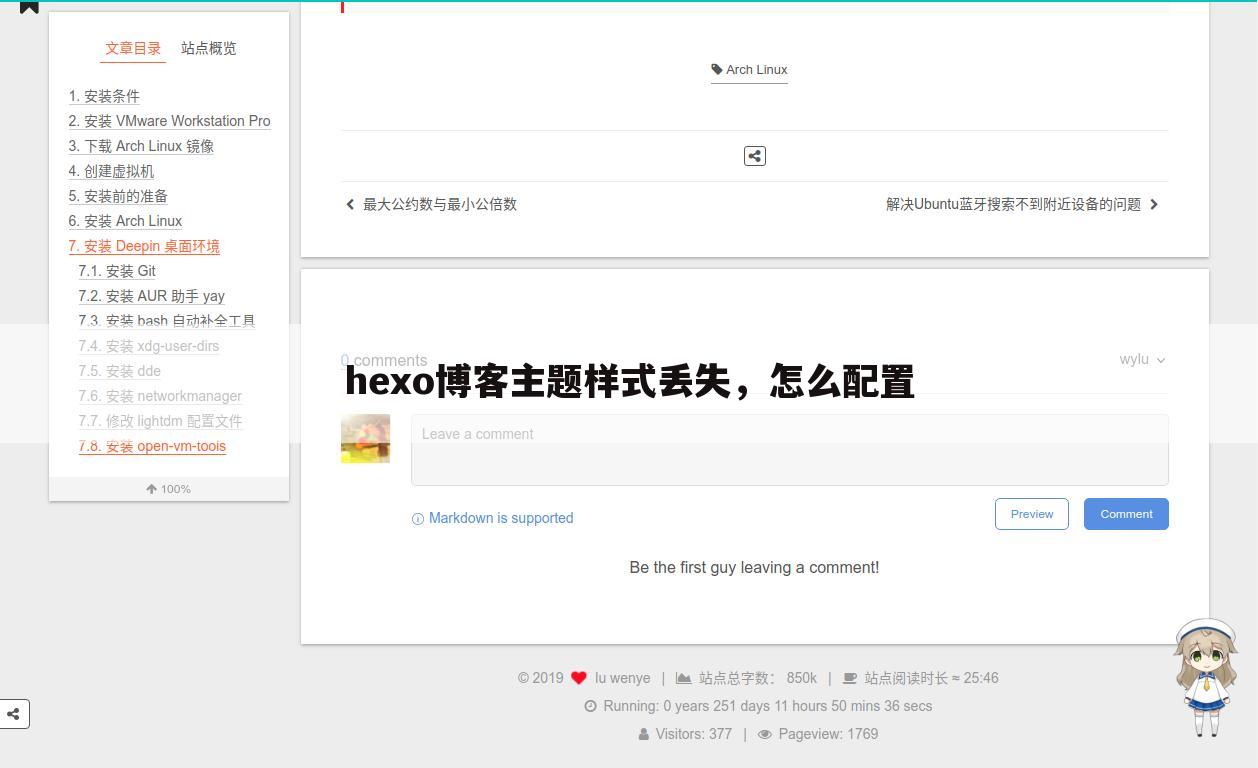The height and width of the screenshot is (768, 1258).
Task: Open the comment sort dropdown beside wylu
Action: (x=1160, y=360)
